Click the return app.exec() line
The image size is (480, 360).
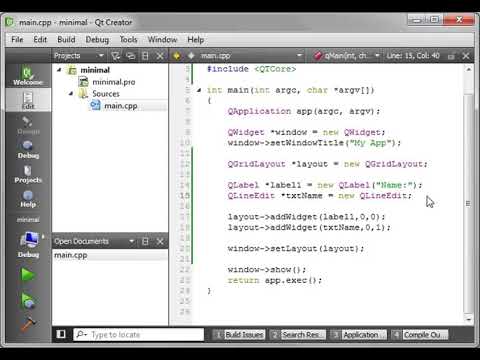[x=275, y=280]
